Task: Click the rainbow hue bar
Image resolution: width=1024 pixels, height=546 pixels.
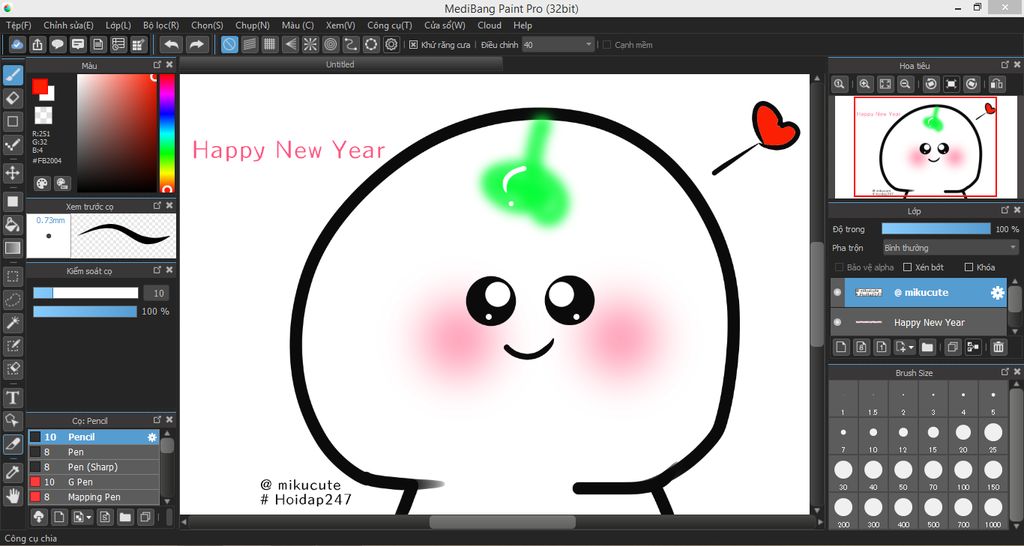Action: pos(167,133)
